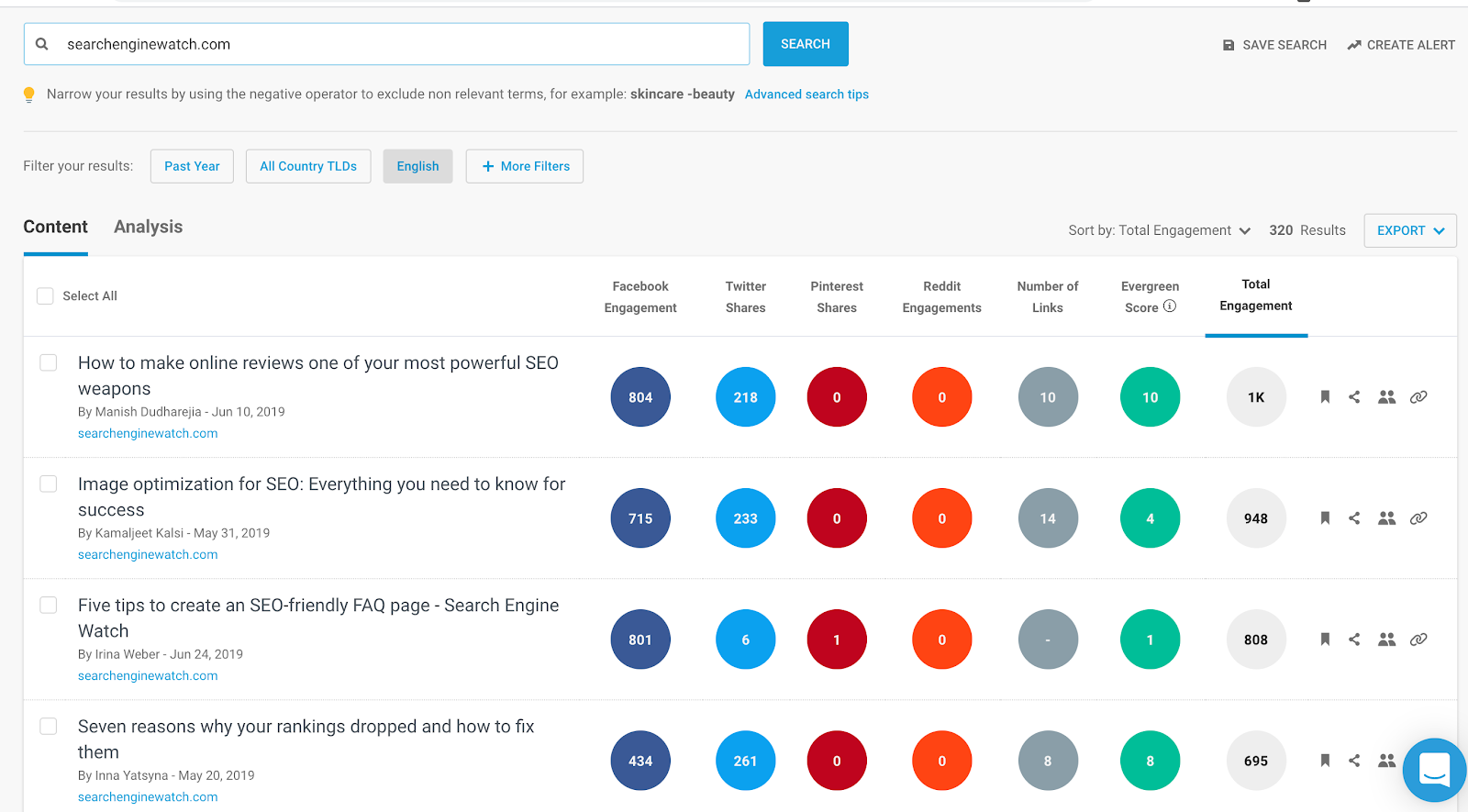Viewport: 1468px width, 812px height.
Task: Select checkbox for rankings dropped article
Action: tap(49, 726)
